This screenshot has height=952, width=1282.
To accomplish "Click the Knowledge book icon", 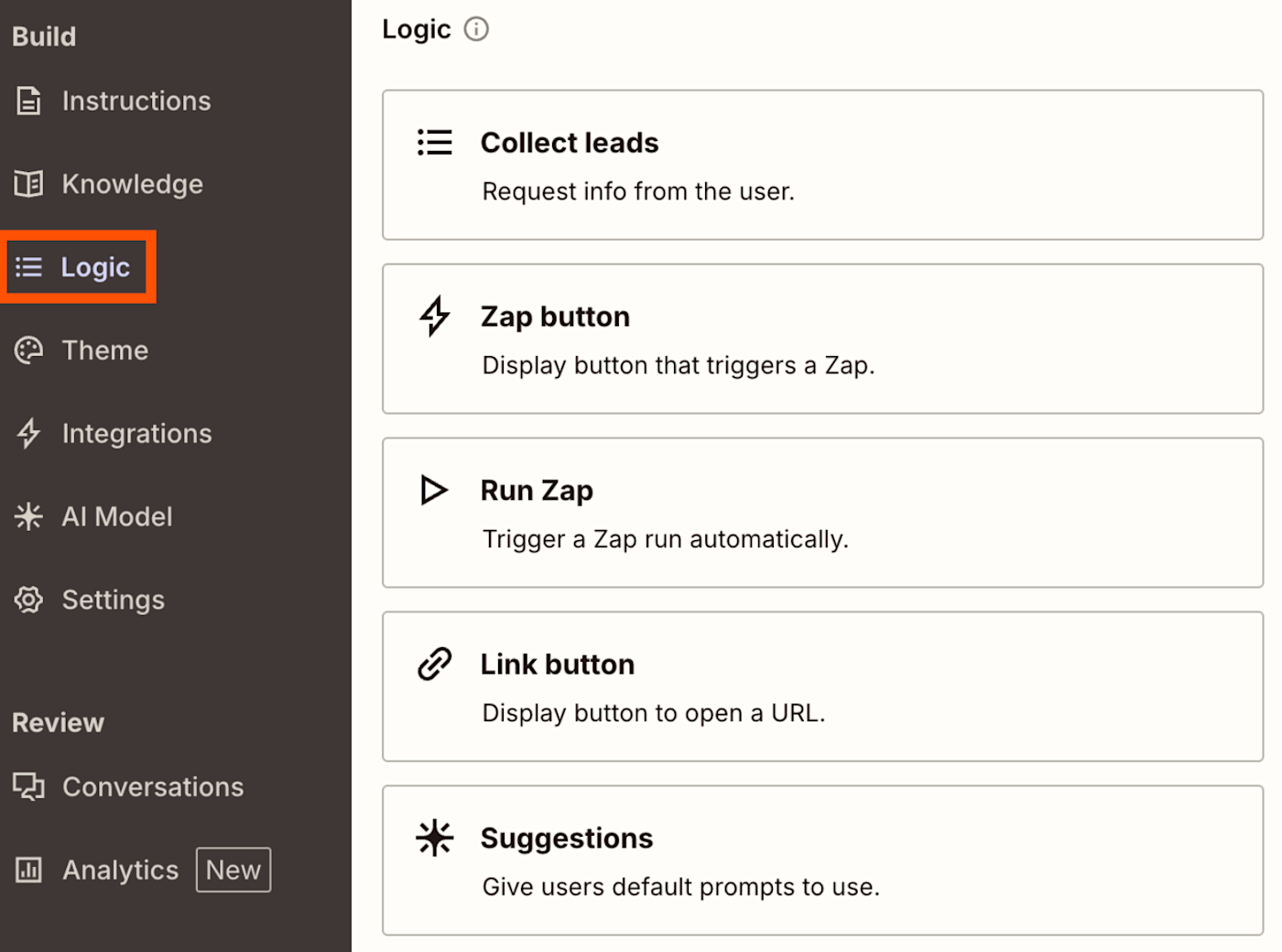I will click(28, 184).
